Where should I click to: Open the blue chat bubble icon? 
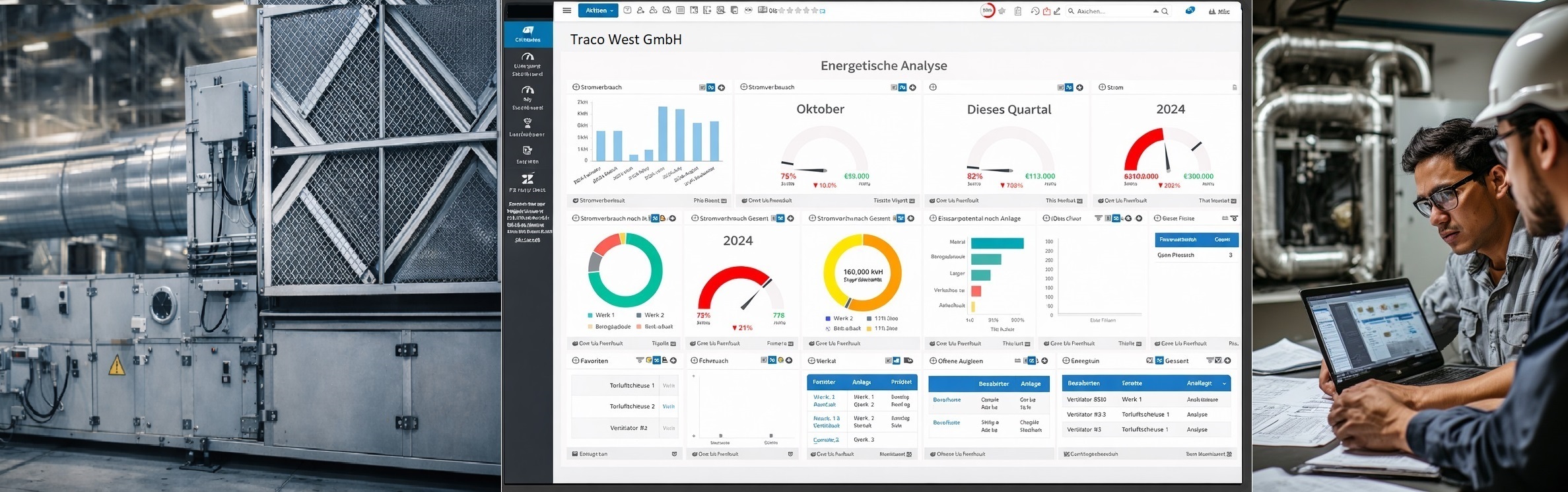(x=1190, y=11)
